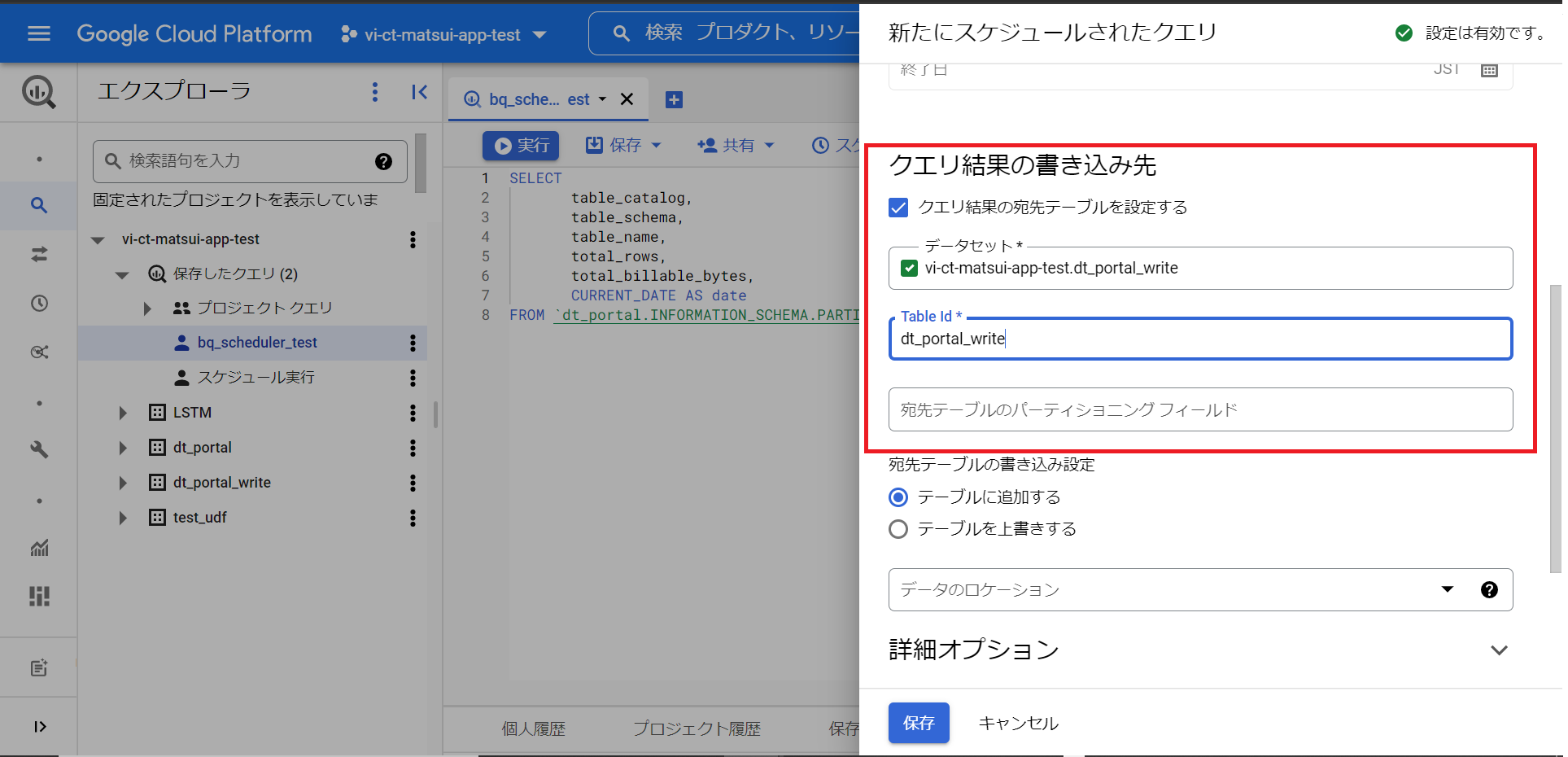Open the data transfers icon in sidebar
The image size is (1568, 757).
point(38,254)
